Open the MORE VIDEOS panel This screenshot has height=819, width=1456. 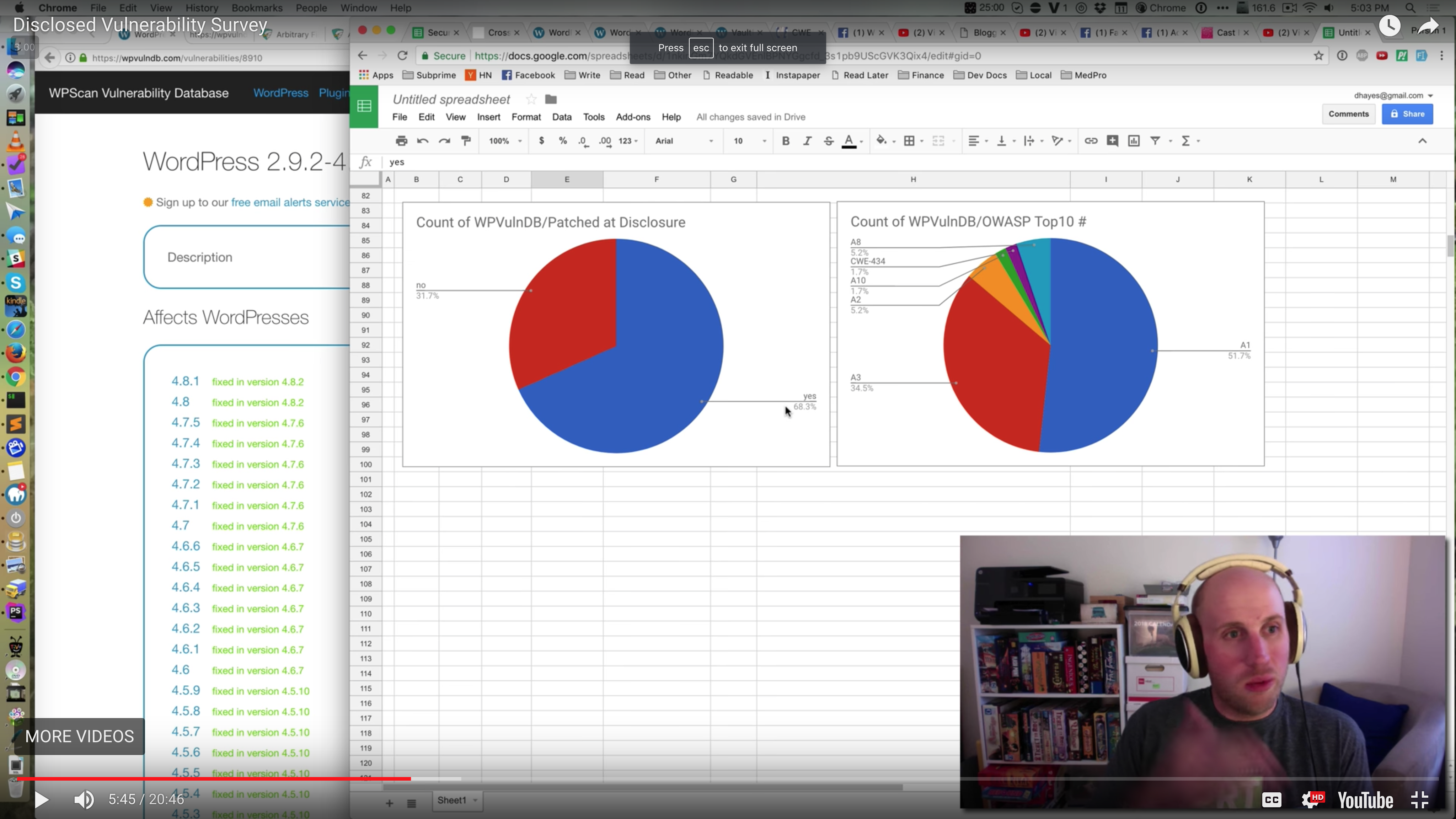(80, 737)
